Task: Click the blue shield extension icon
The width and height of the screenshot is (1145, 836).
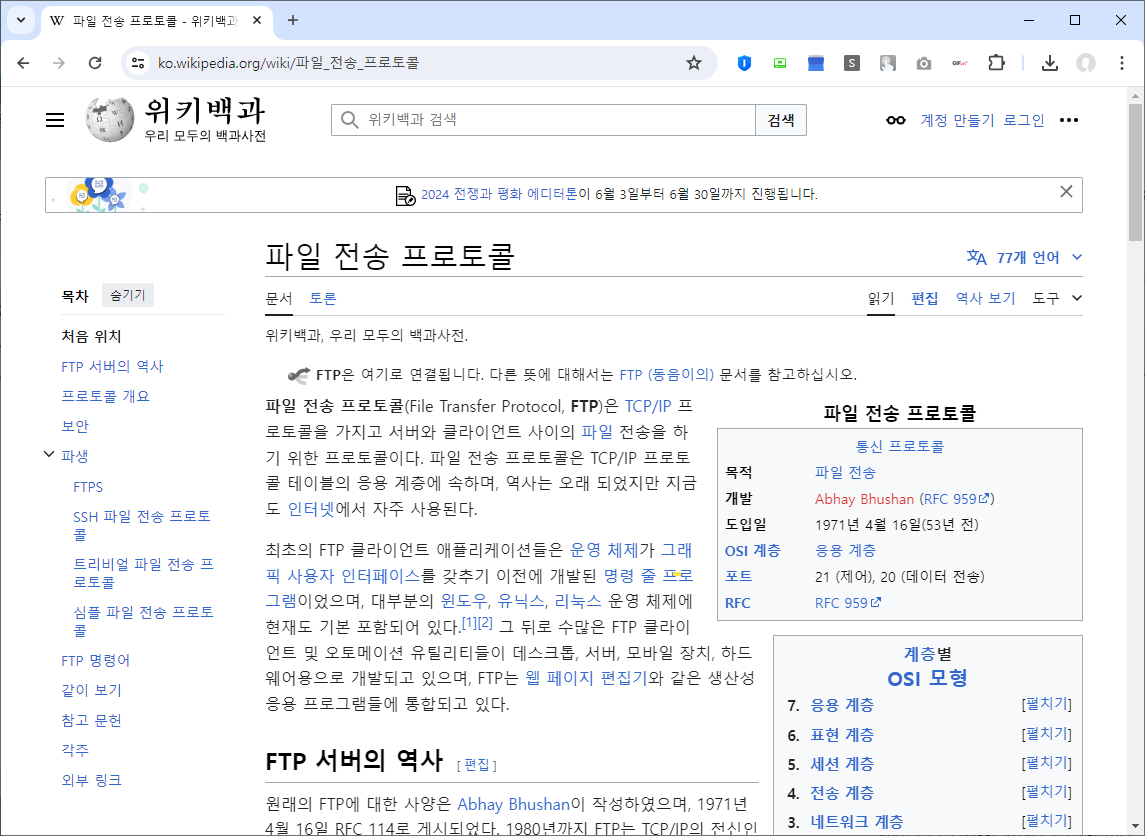Action: [743, 62]
